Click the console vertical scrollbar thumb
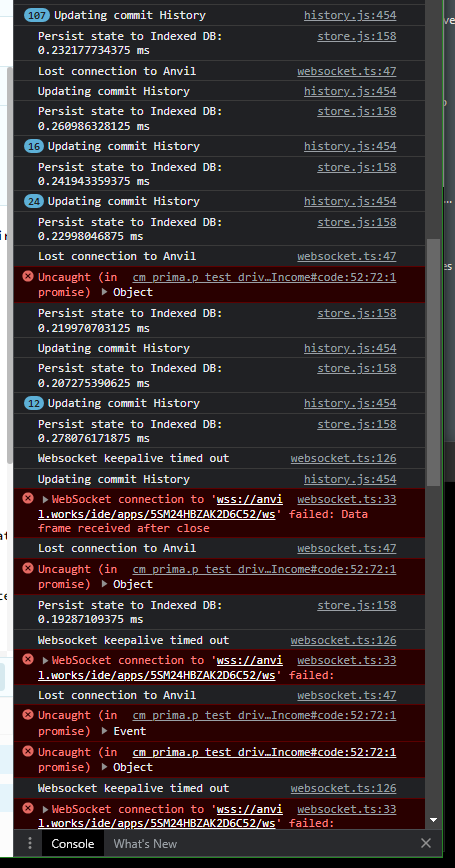 point(434,363)
